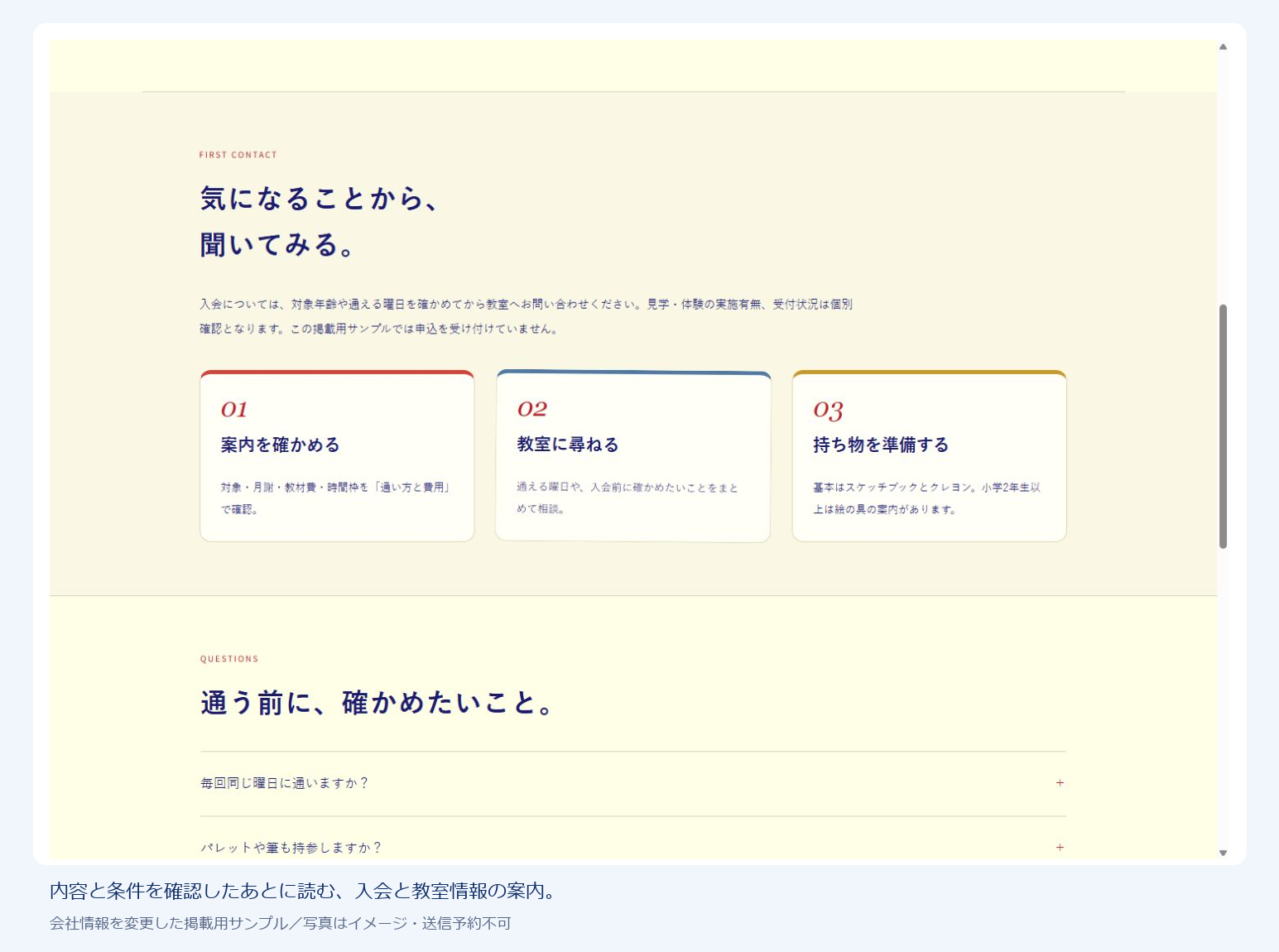Click the FIRST CONTACT label

click(x=238, y=155)
